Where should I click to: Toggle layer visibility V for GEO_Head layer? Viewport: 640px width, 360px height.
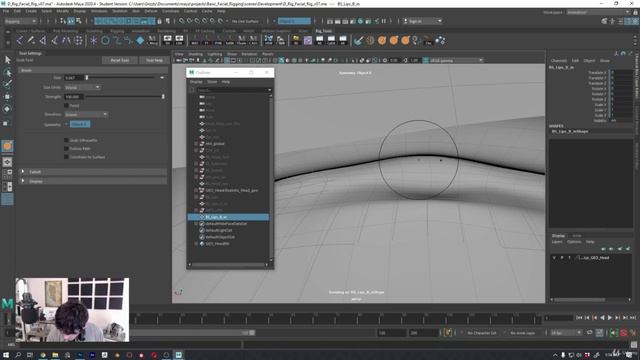pyautogui.click(x=554, y=258)
